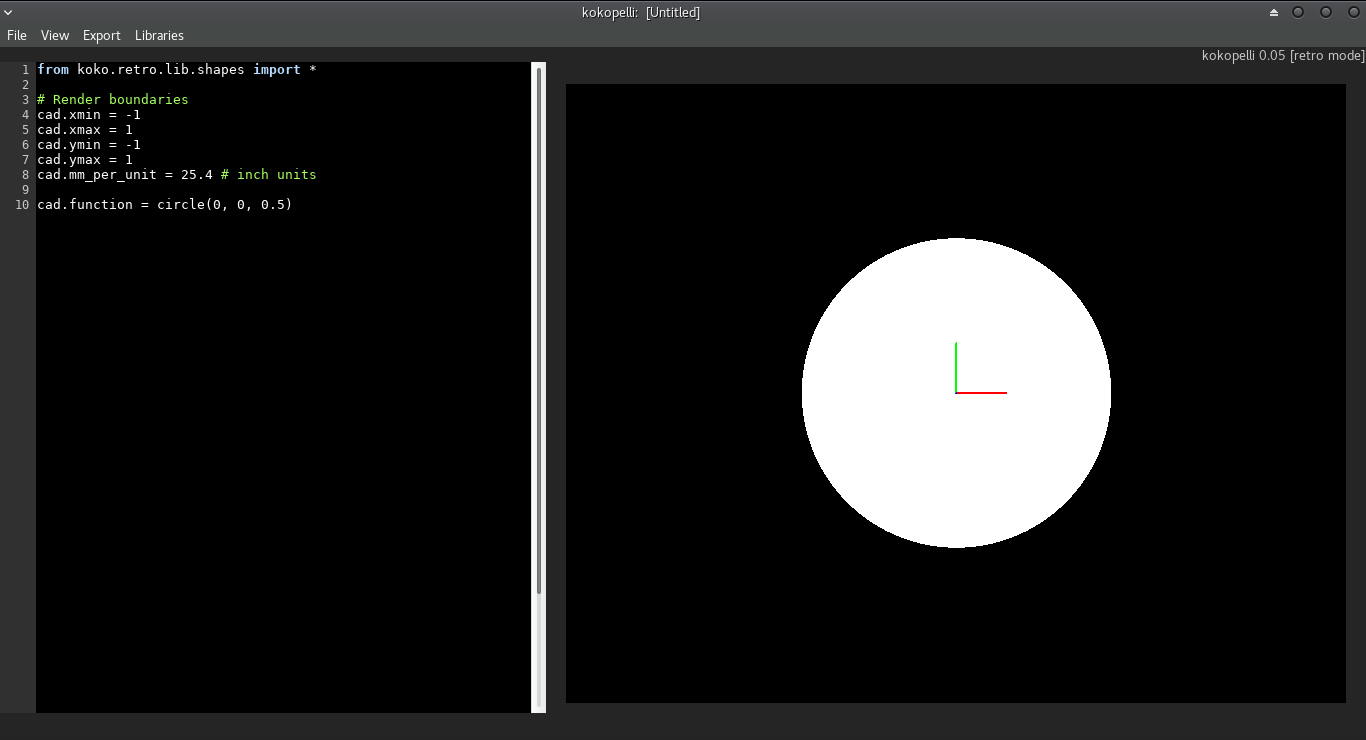Click the 'kokopelli 0.05 [retro mode]' label

point(1282,55)
